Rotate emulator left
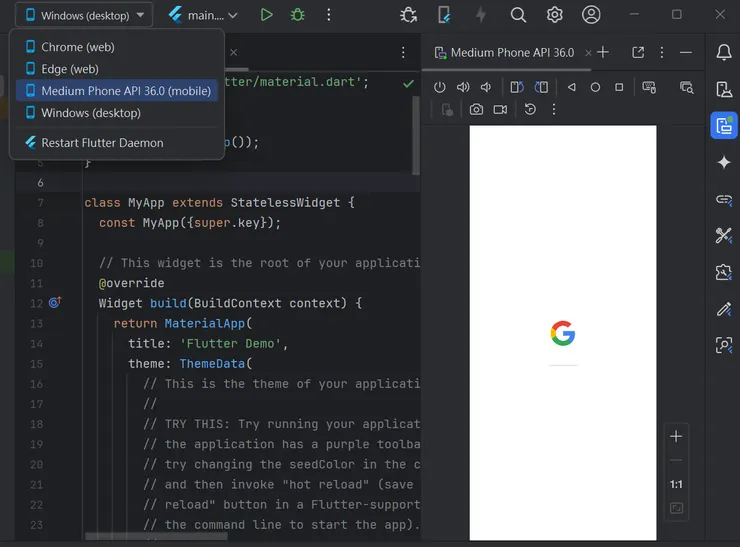 click(x=517, y=87)
